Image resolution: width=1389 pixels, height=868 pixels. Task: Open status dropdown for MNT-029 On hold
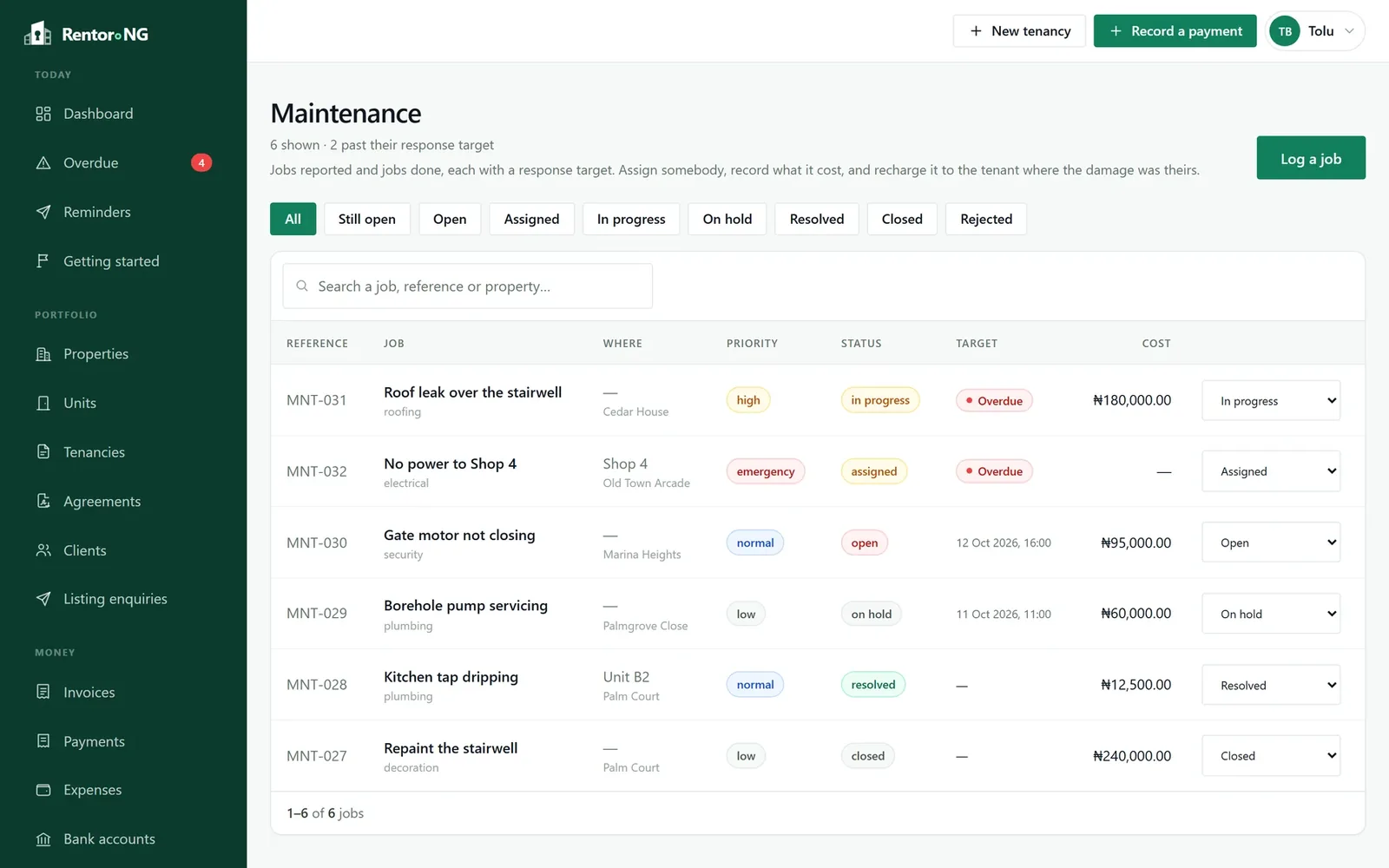1271,614
